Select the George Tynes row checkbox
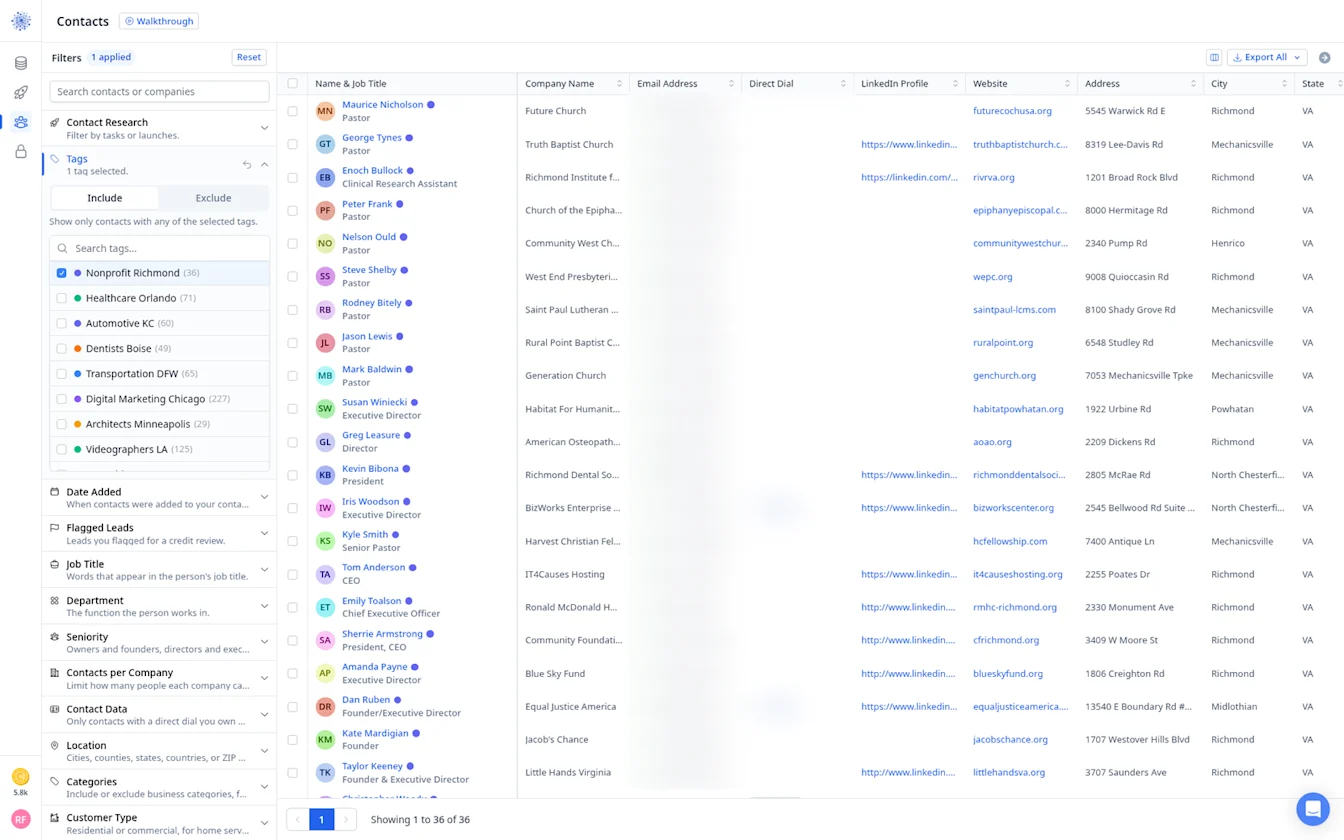This screenshot has width=1344, height=840. coord(293,144)
